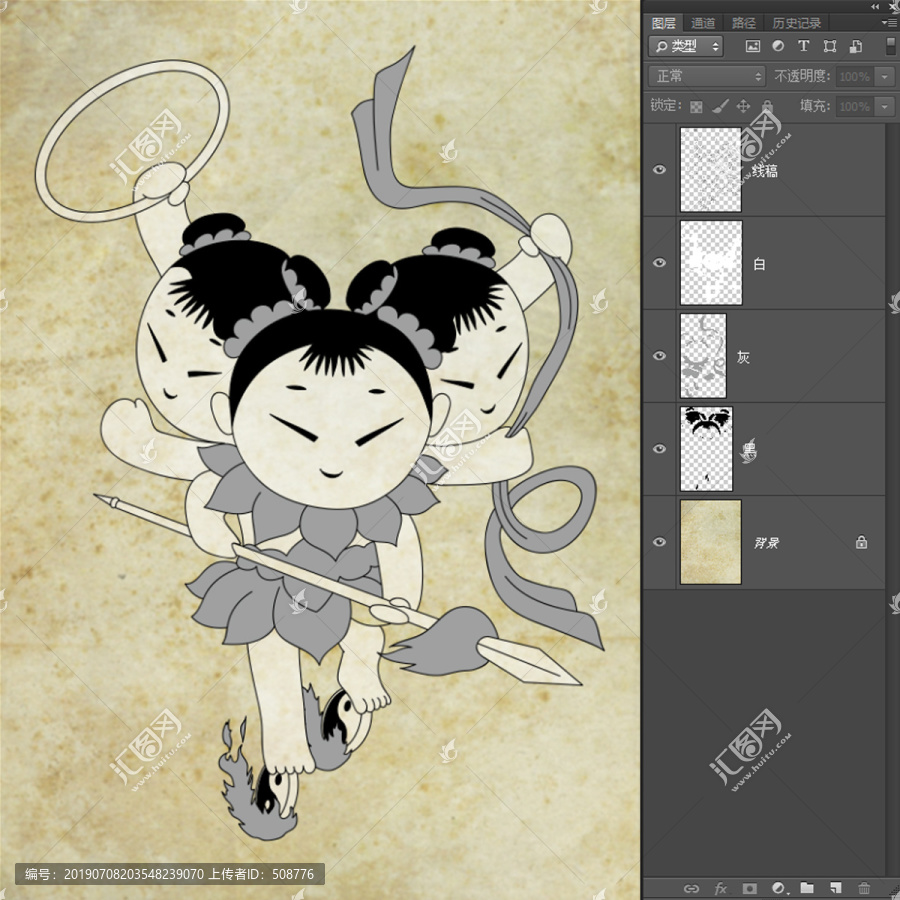This screenshot has width=900, height=900.
Task: Lock image pixels brush icon
Action: tap(720, 106)
